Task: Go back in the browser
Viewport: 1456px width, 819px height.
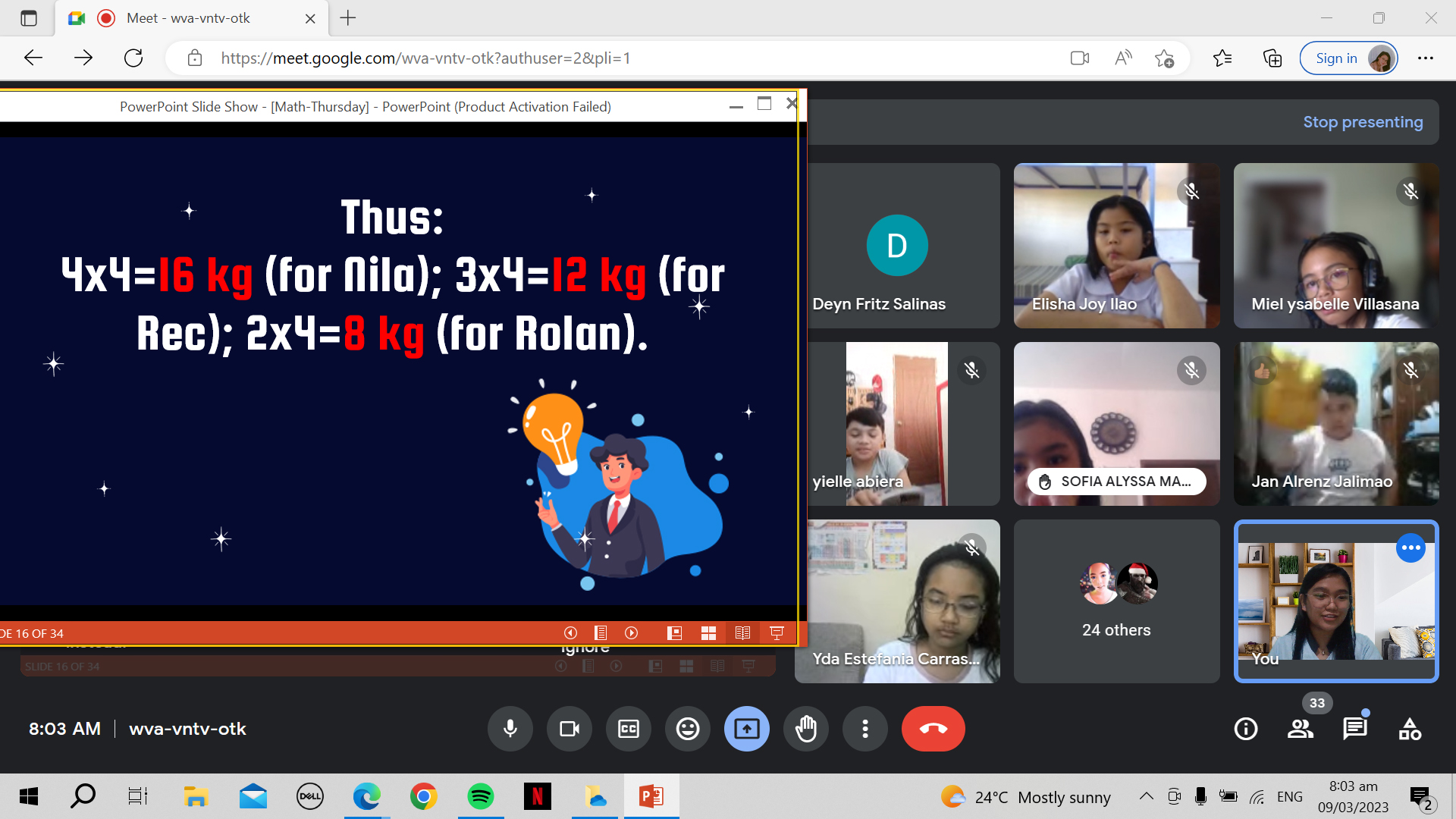Action: [33, 58]
